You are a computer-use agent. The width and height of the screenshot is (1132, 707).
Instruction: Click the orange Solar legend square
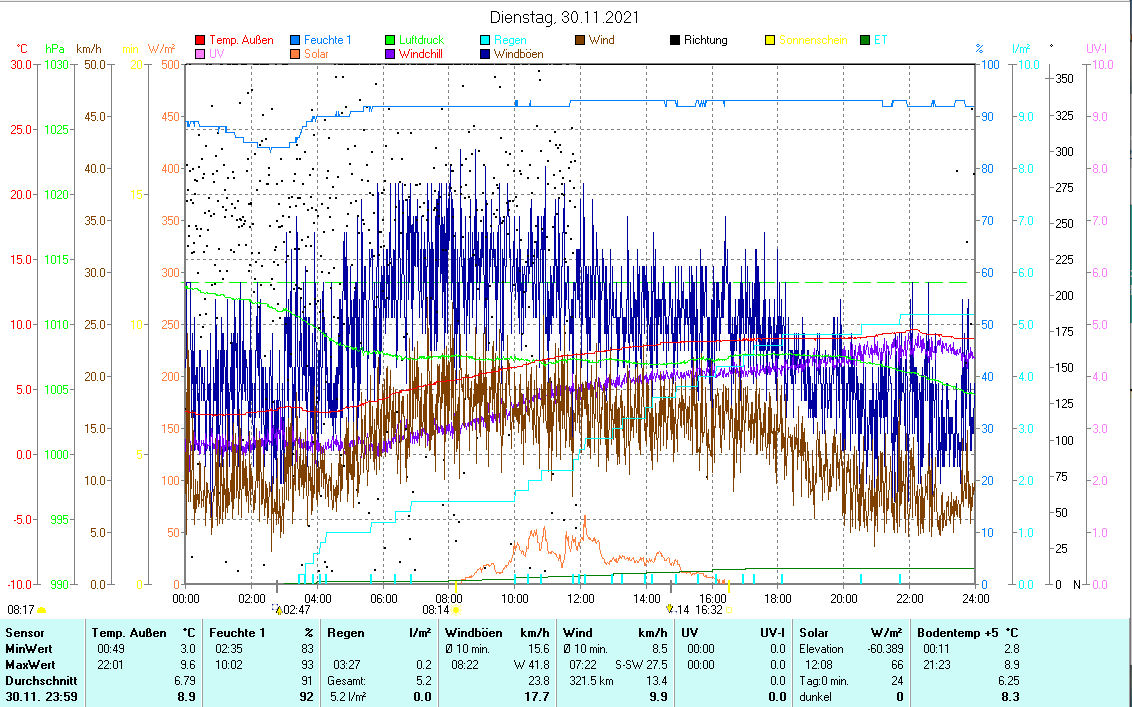[295, 54]
